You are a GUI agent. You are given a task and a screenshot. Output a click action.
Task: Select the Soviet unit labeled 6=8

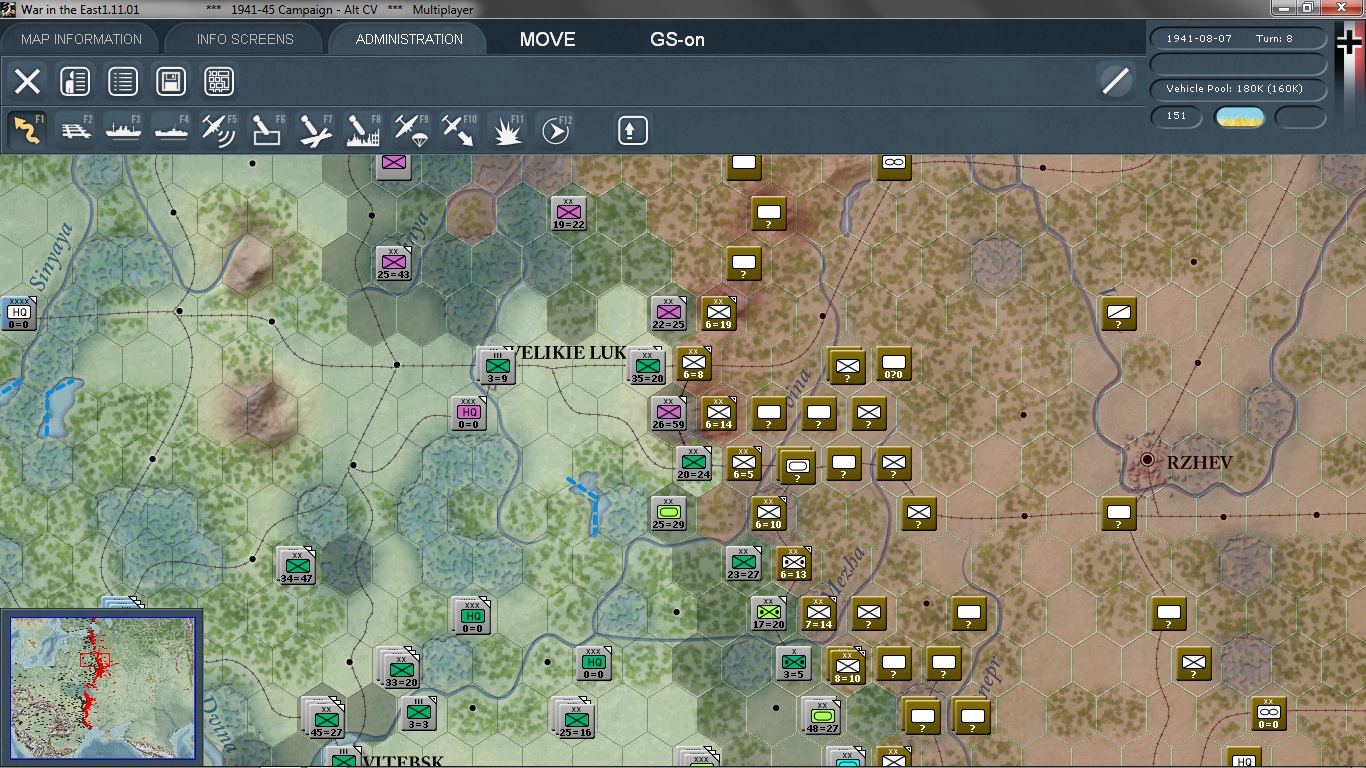tap(694, 364)
